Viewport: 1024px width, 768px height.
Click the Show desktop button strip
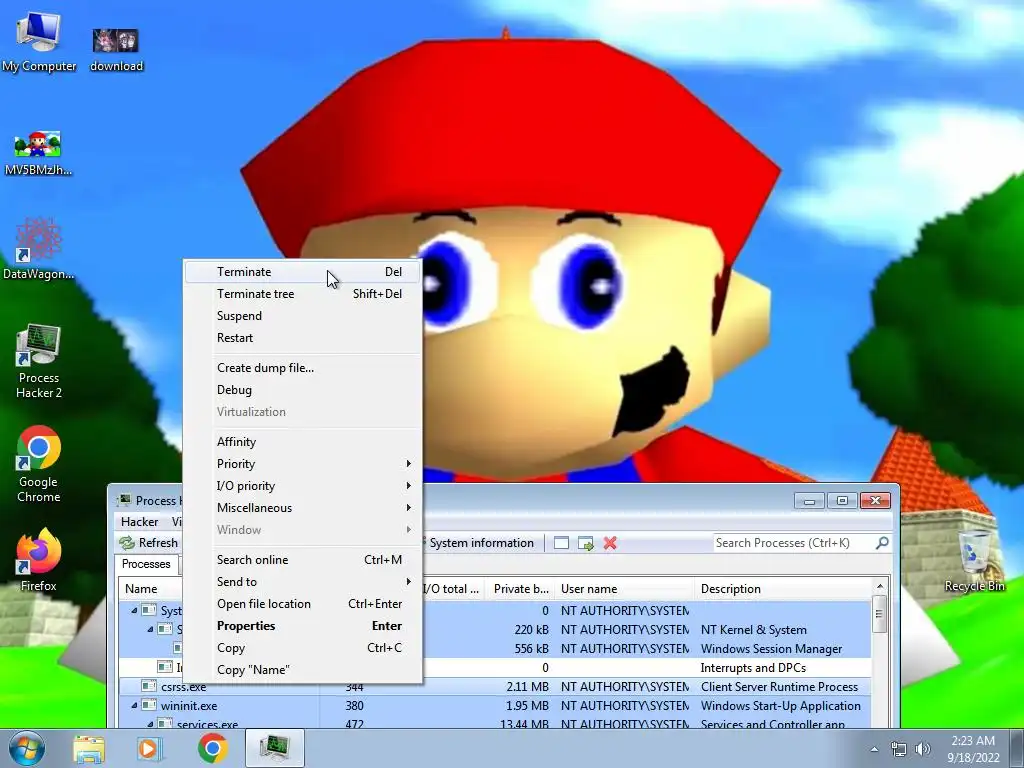[1018, 748]
